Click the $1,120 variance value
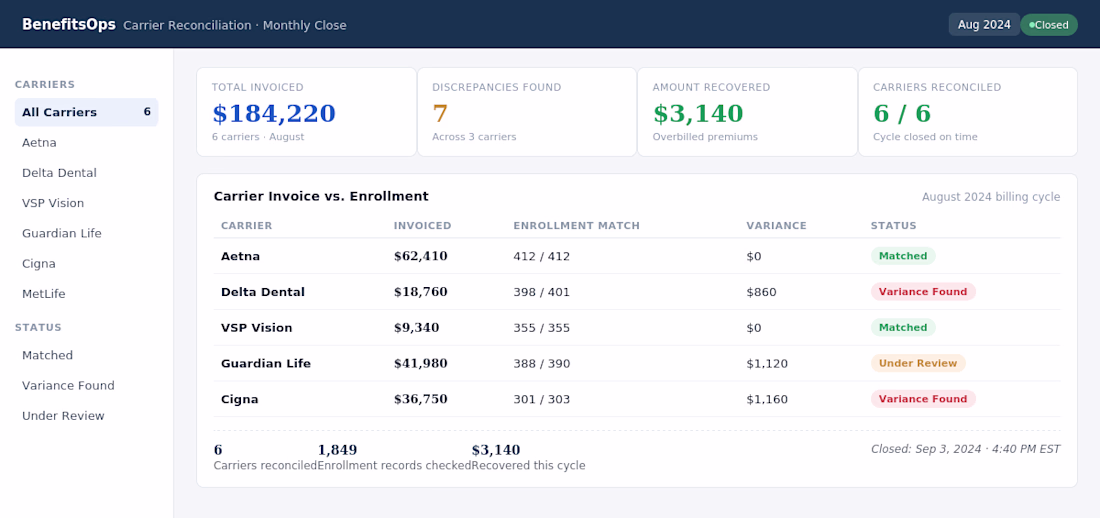The image size is (1100, 518). click(x=767, y=364)
